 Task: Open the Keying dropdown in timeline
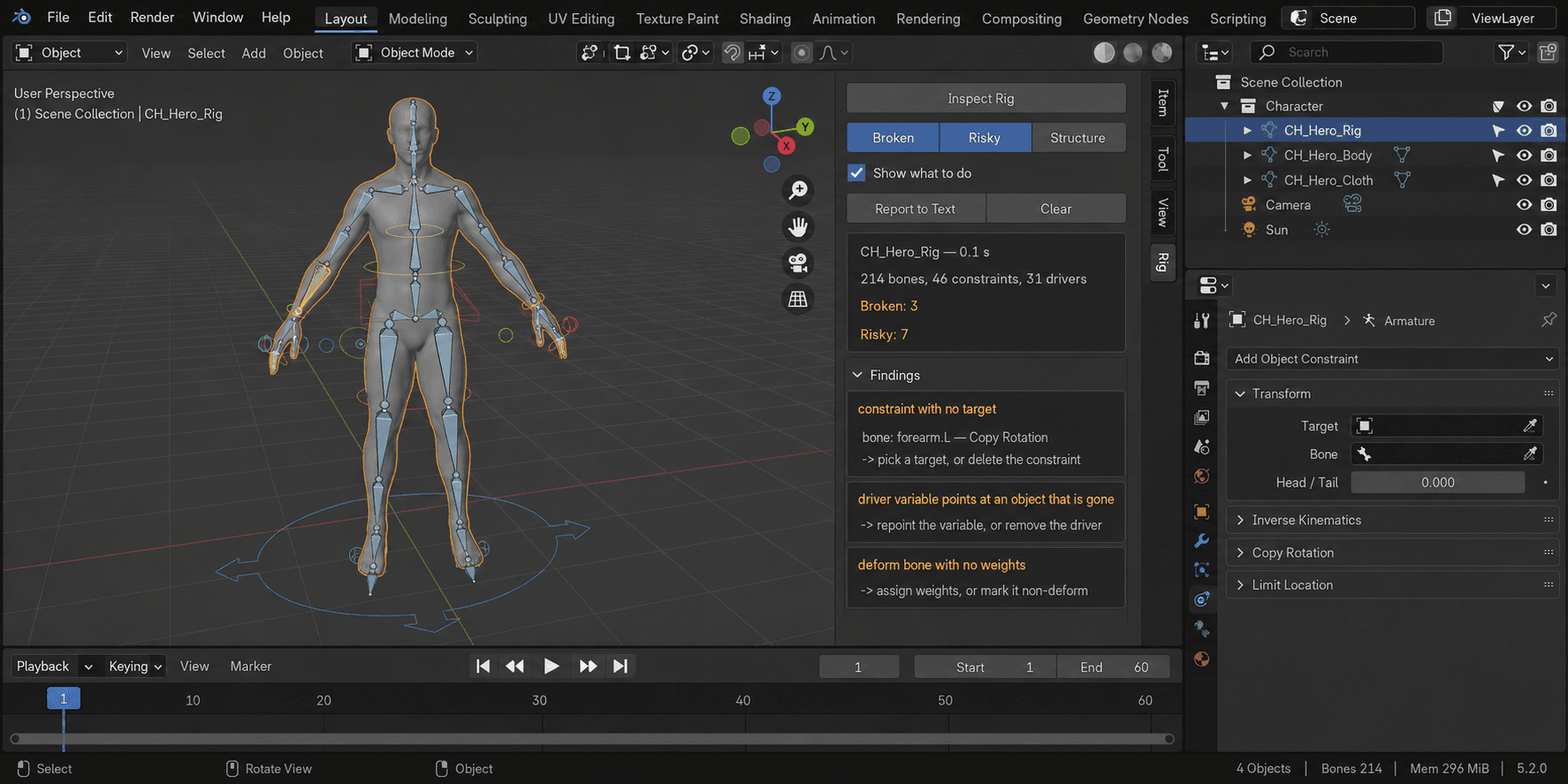(x=135, y=666)
